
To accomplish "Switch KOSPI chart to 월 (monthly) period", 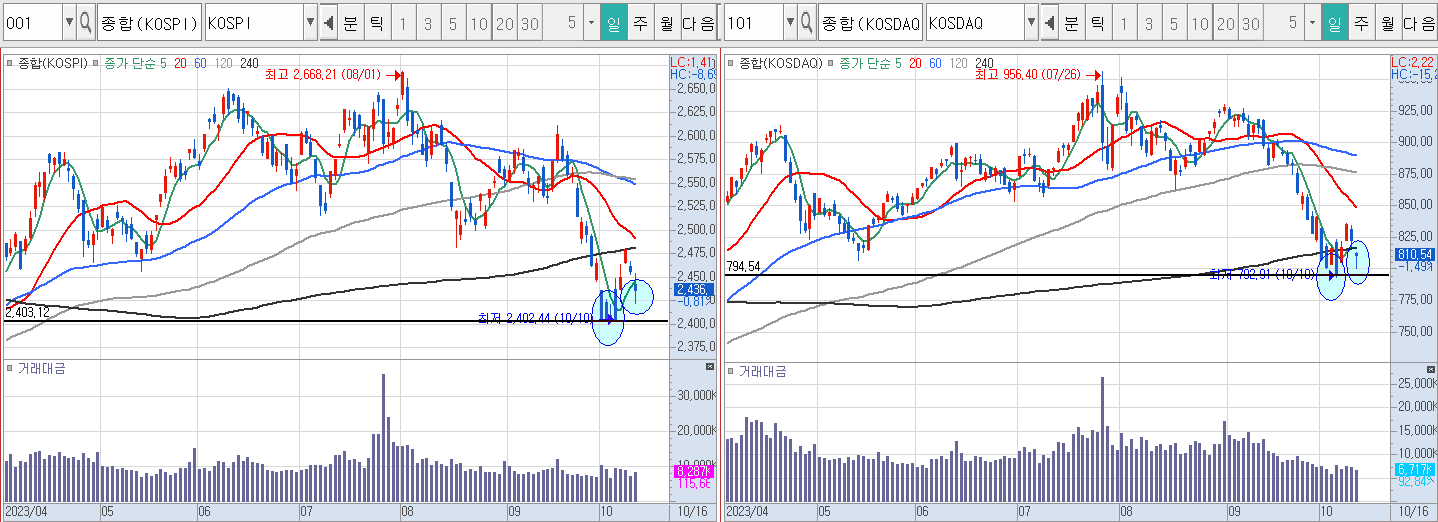I will click(x=665, y=22).
